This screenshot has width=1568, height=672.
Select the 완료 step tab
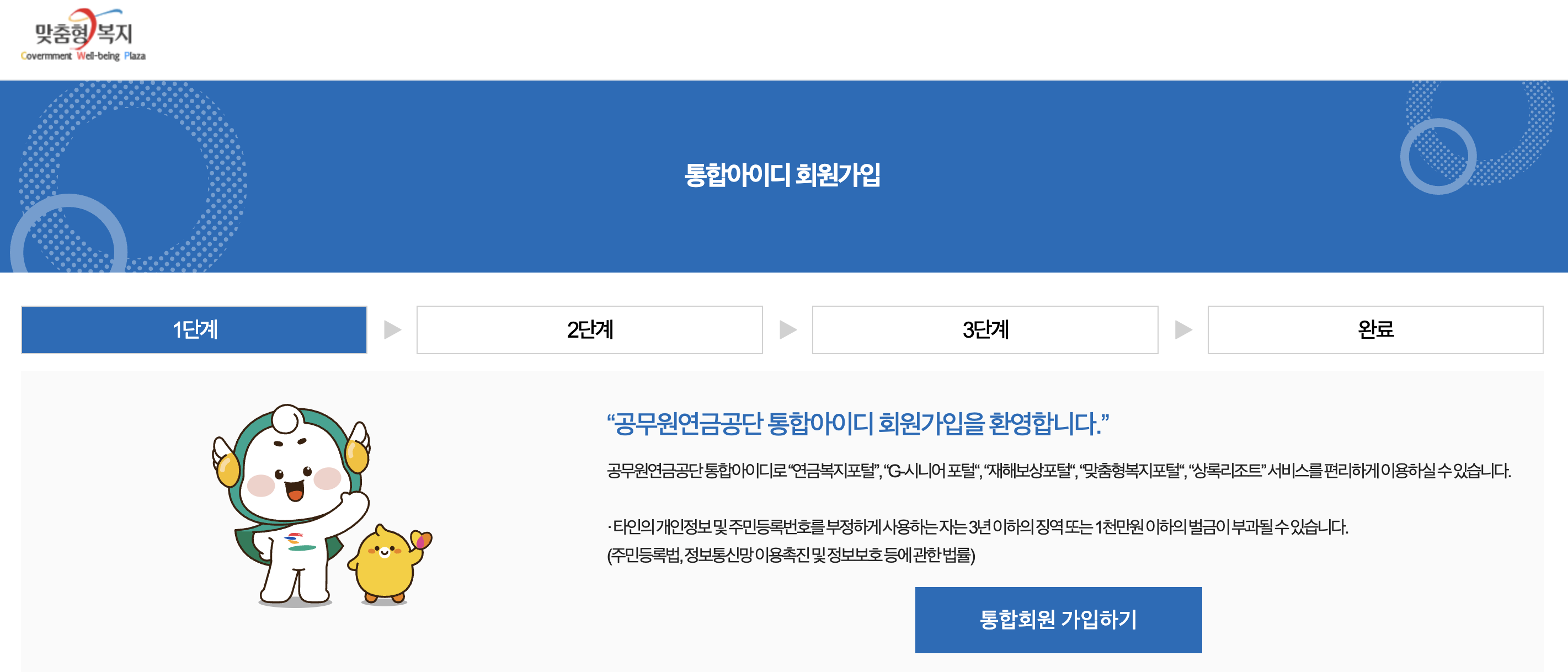point(1375,329)
